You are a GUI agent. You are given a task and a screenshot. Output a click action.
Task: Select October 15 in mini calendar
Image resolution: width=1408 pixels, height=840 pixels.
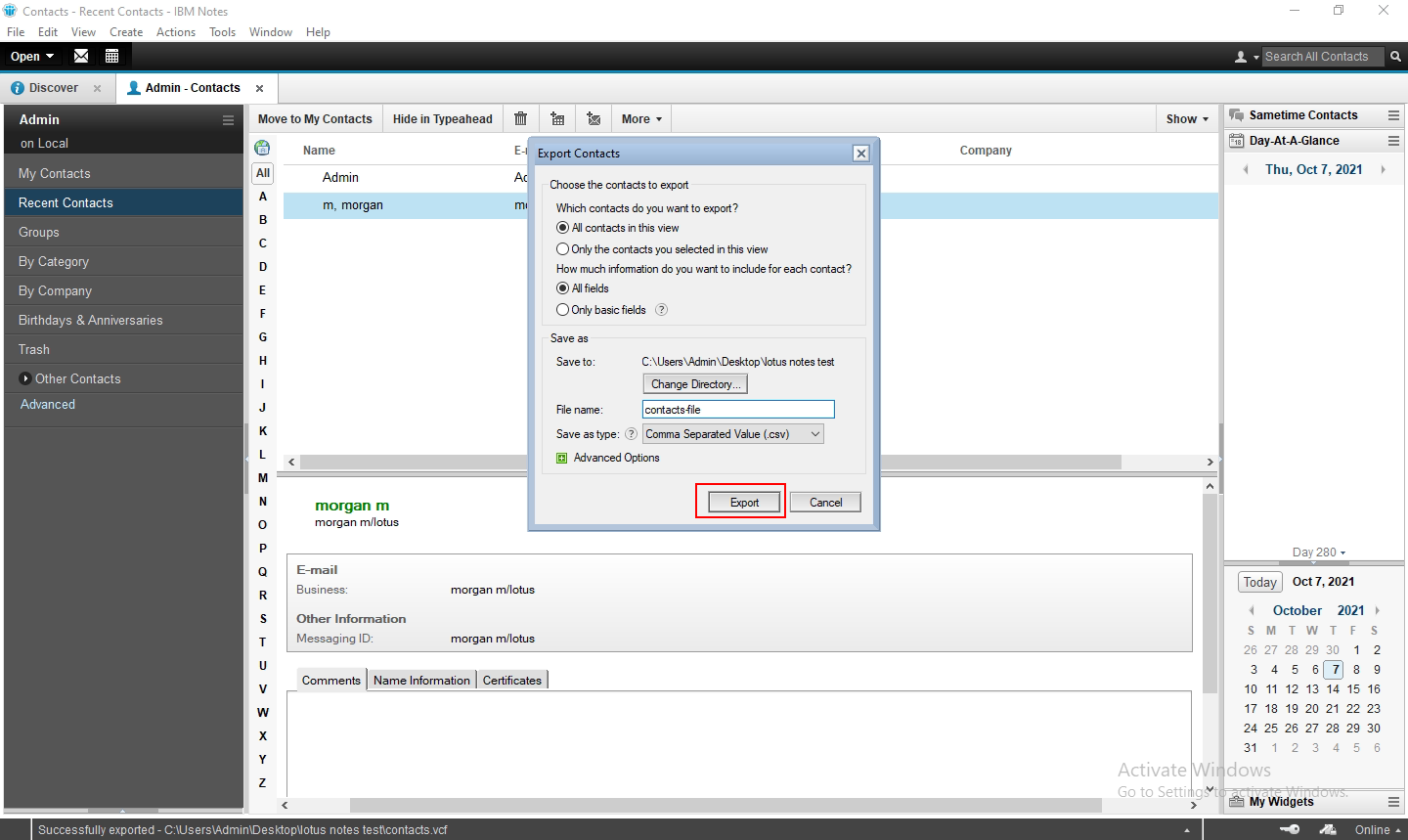tap(1353, 689)
